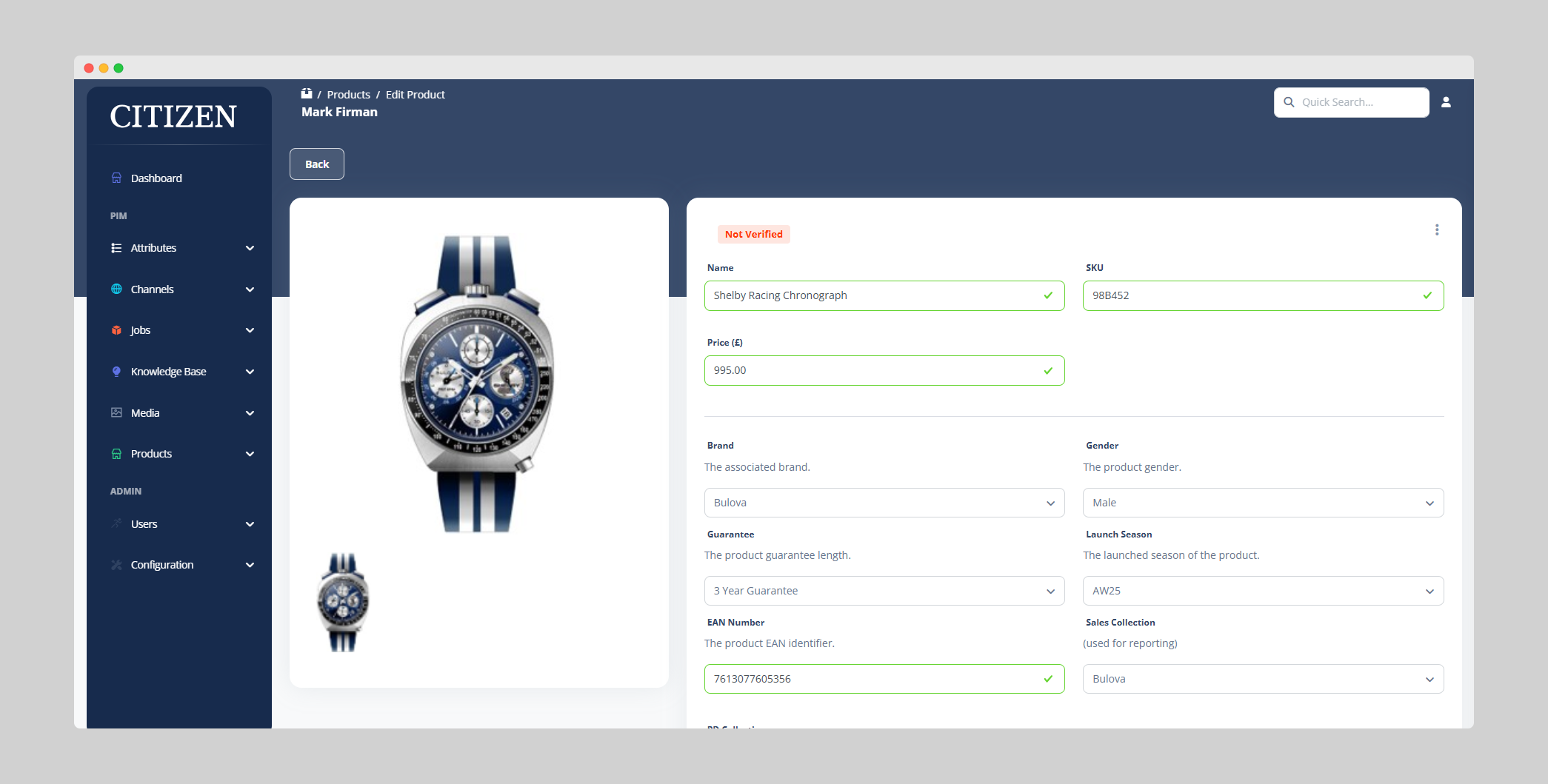Image resolution: width=1548 pixels, height=784 pixels.
Task: Click the Dashboard home icon in sidebar
Action: coord(116,178)
